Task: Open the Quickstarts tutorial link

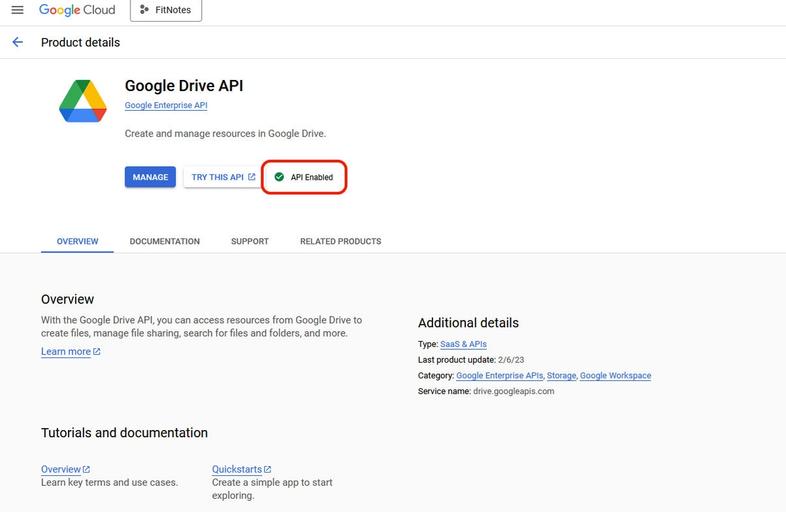Action: (x=241, y=469)
